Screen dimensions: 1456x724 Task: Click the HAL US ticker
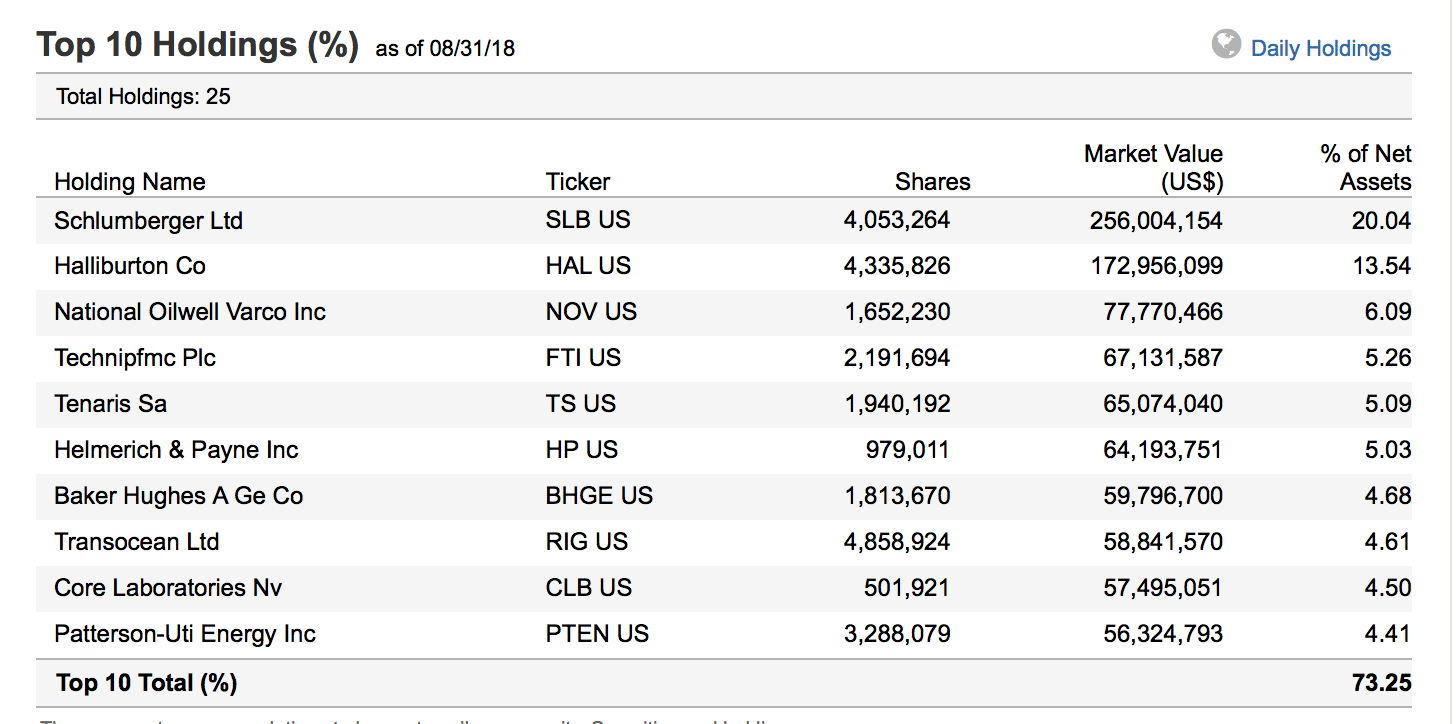pyautogui.click(x=589, y=265)
